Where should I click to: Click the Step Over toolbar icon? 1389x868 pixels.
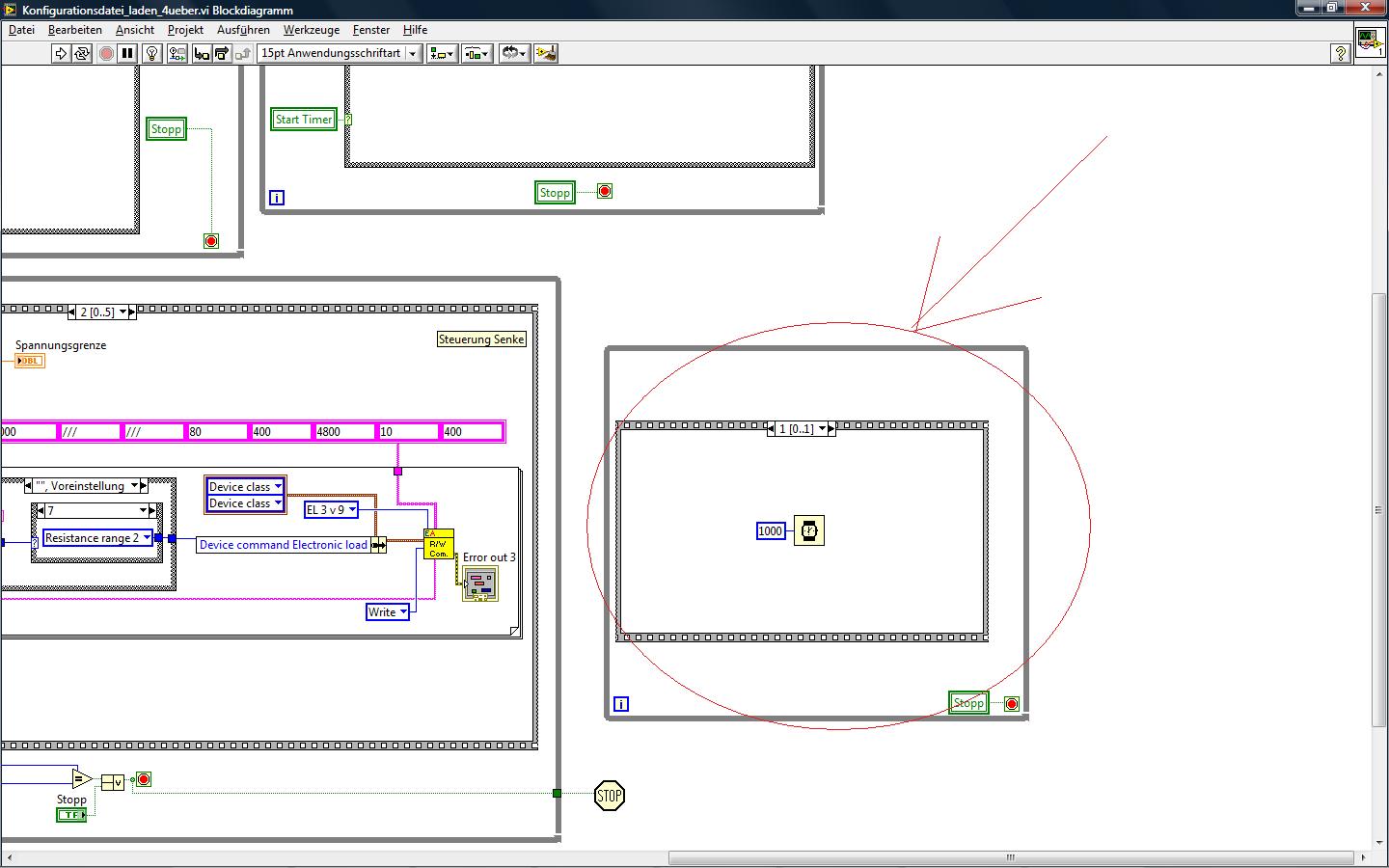point(222,53)
